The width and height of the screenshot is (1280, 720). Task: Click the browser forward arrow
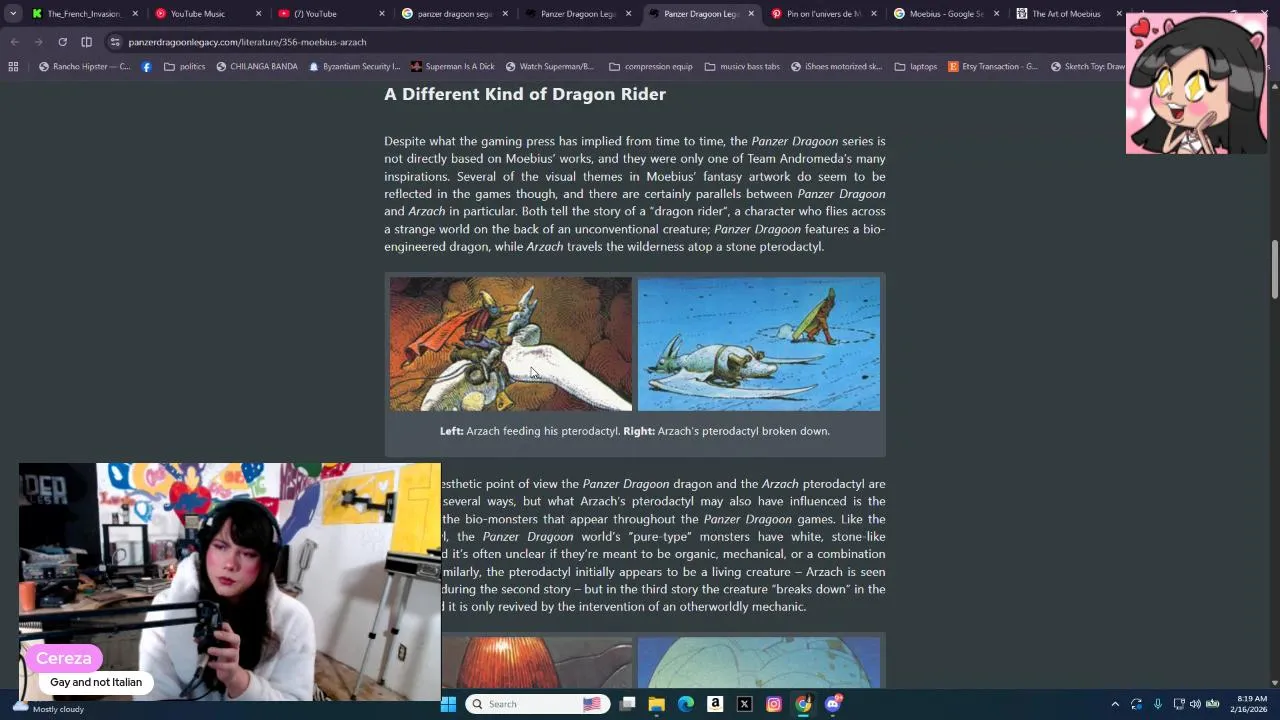[x=38, y=42]
